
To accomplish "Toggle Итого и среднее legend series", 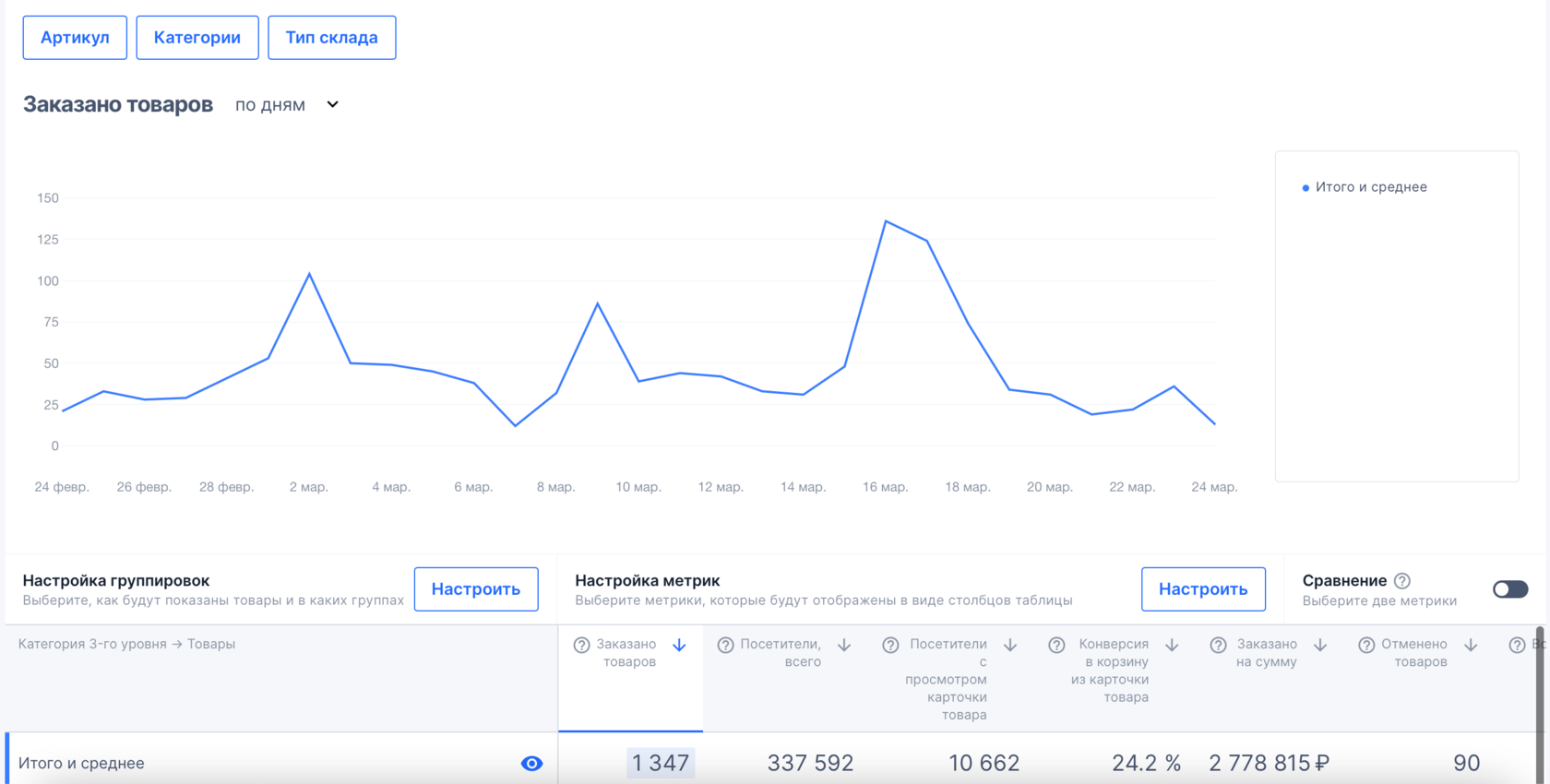I will pos(1365,187).
